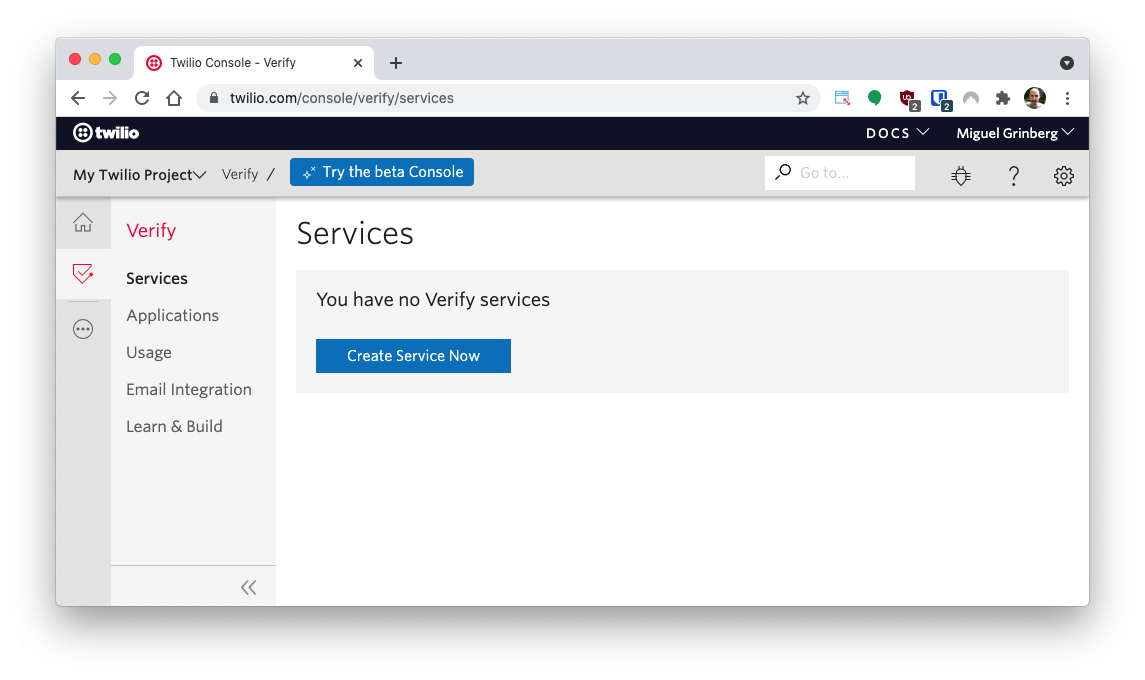Open Email Integration menu item
This screenshot has width=1145, height=680.
[188, 389]
